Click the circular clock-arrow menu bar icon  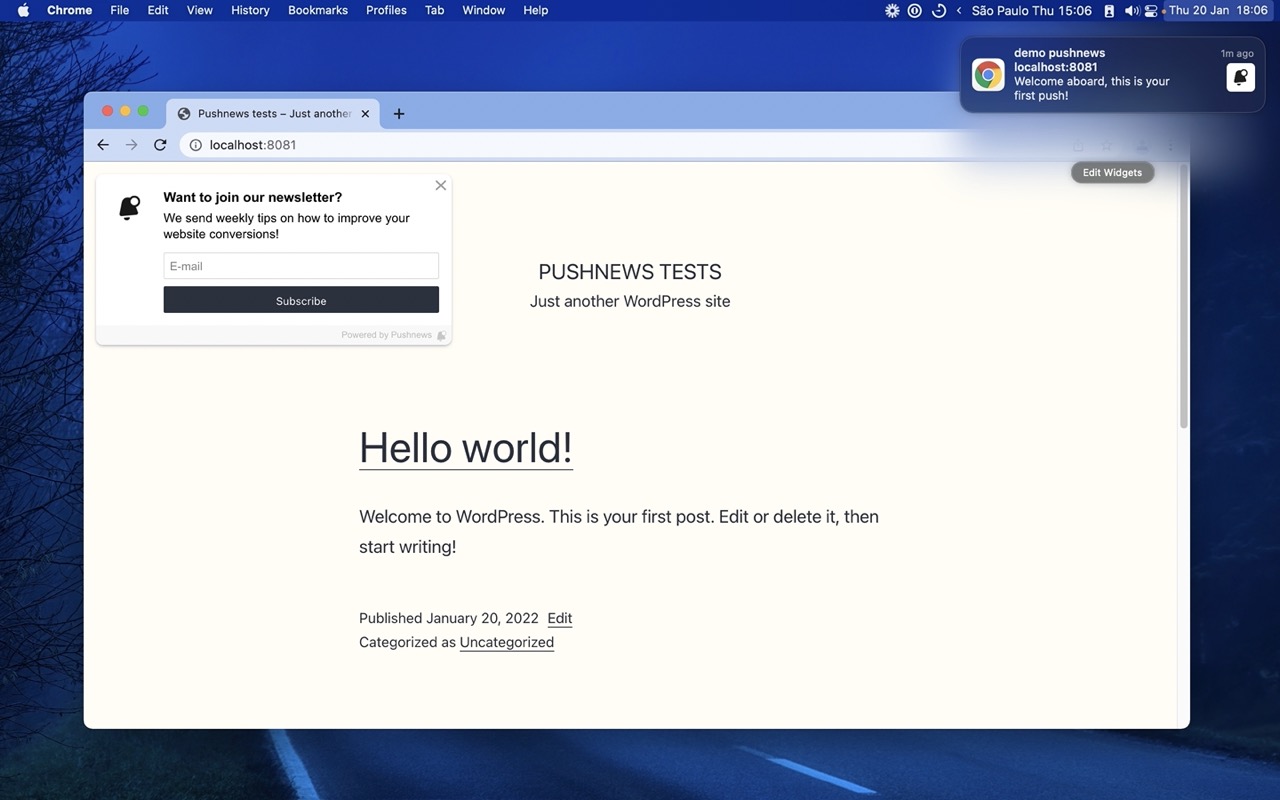pos(938,10)
